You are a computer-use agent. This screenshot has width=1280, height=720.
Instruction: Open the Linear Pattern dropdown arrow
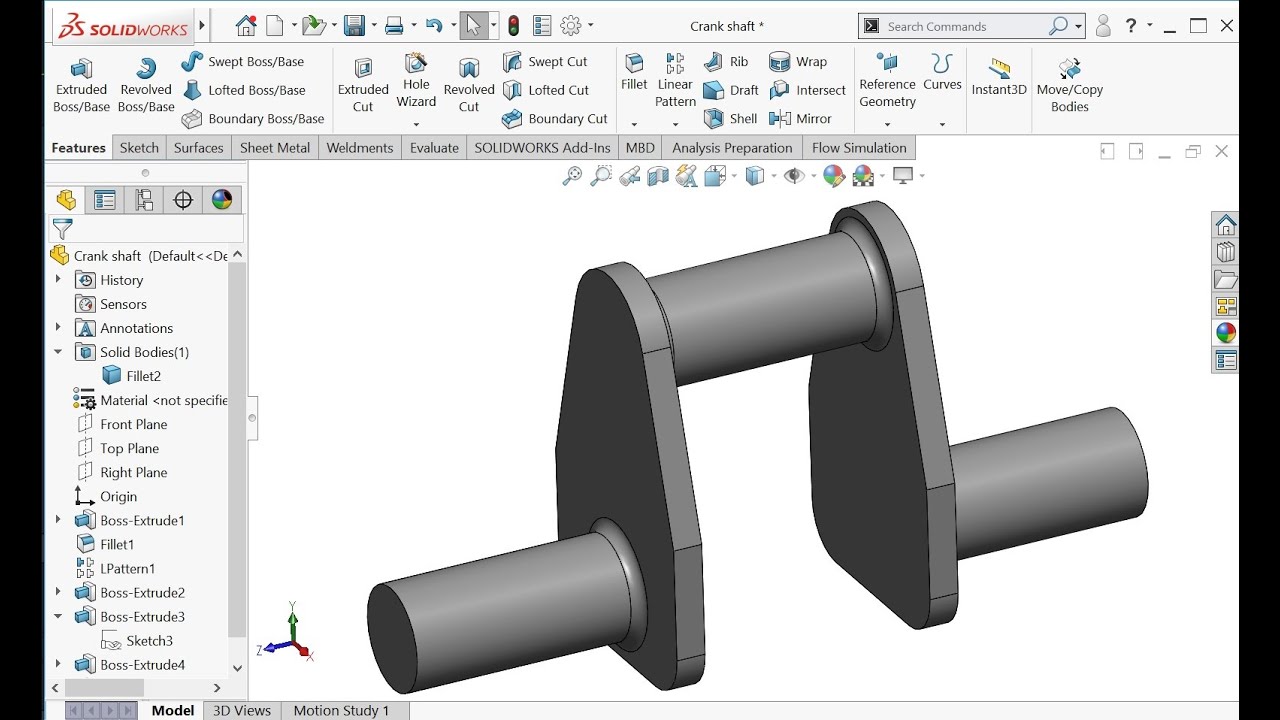(x=675, y=125)
